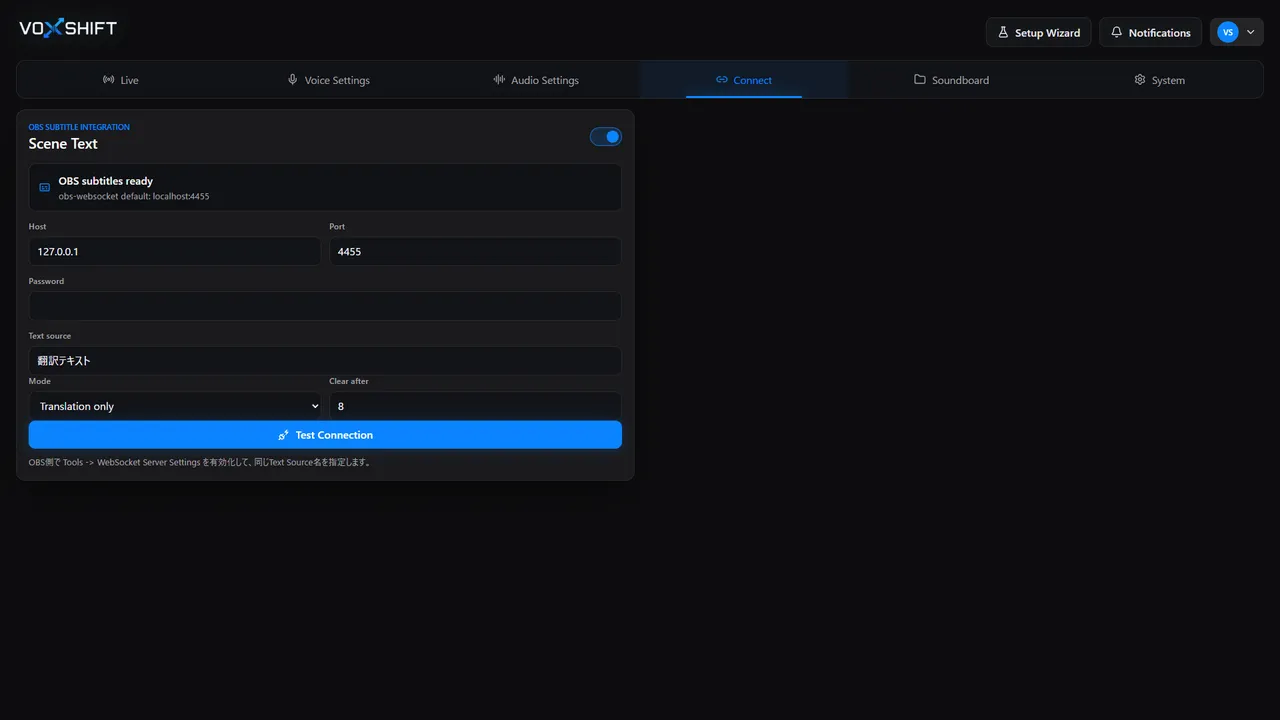The height and width of the screenshot is (720, 1280).
Task: Switch to the Voice Settings tab
Action: (x=329, y=80)
